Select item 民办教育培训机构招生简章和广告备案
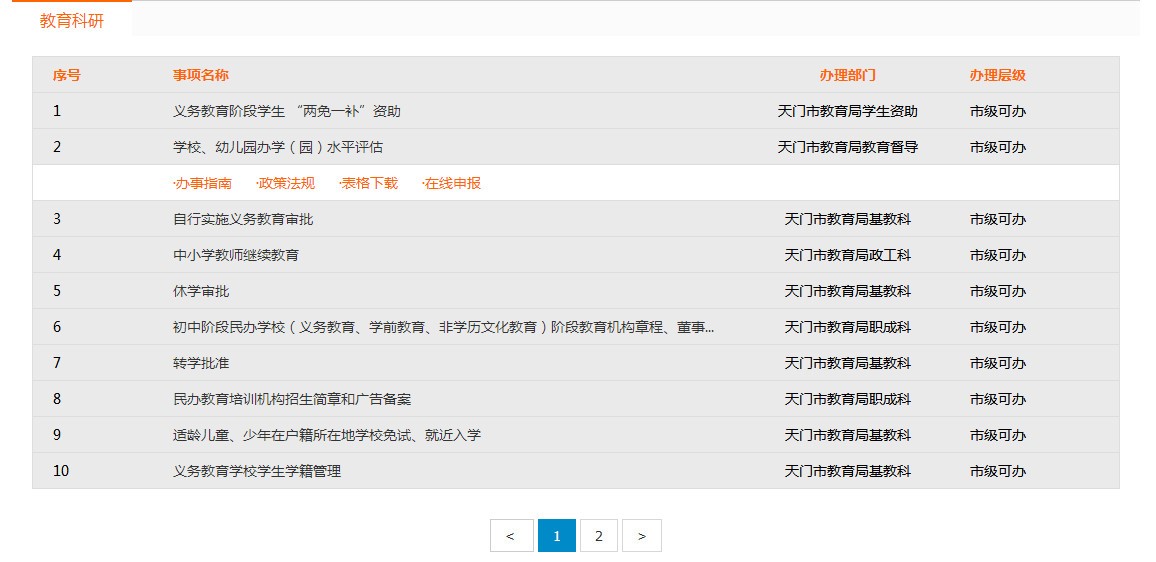 (x=292, y=400)
